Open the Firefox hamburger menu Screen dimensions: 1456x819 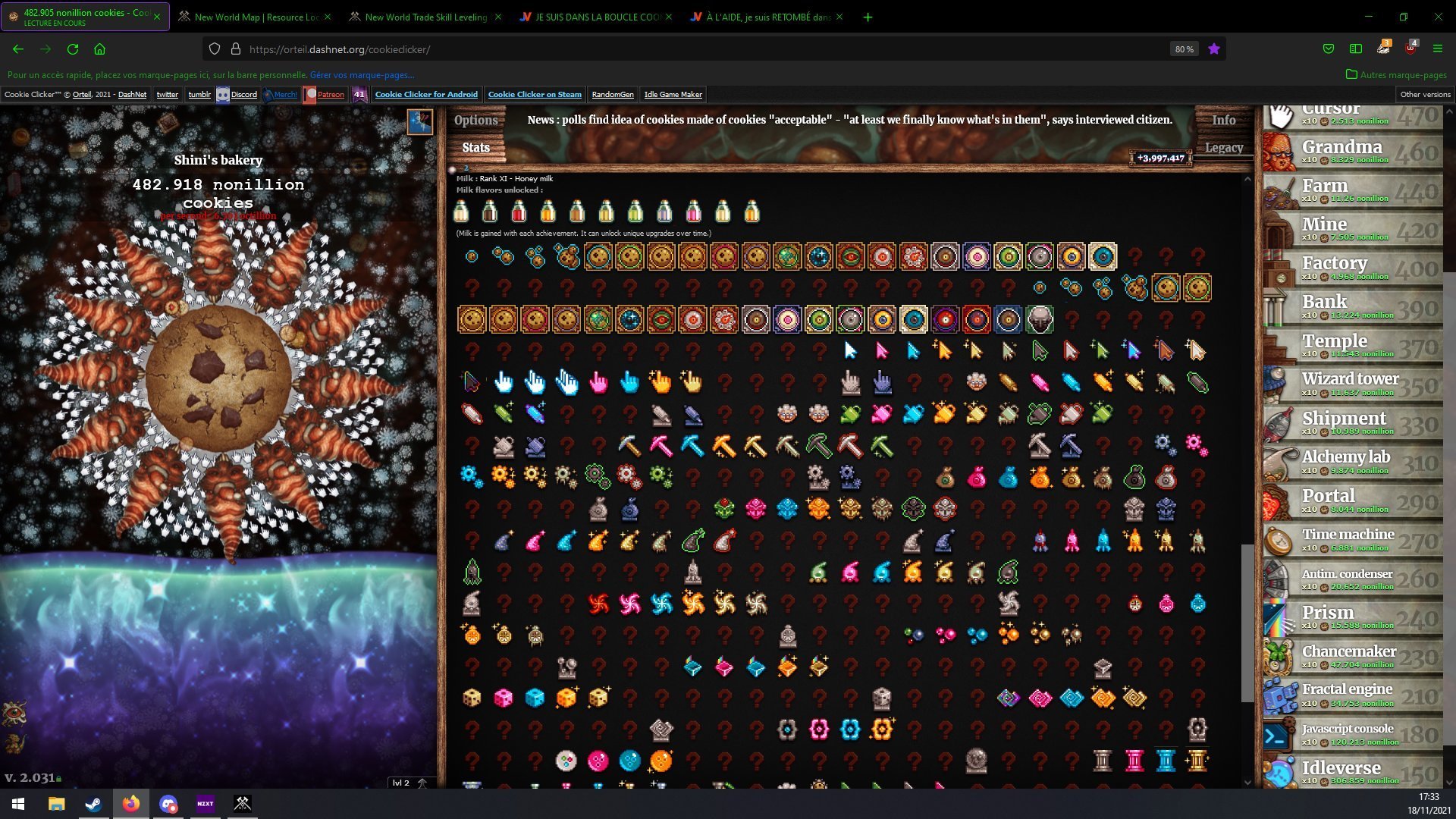pos(1438,49)
